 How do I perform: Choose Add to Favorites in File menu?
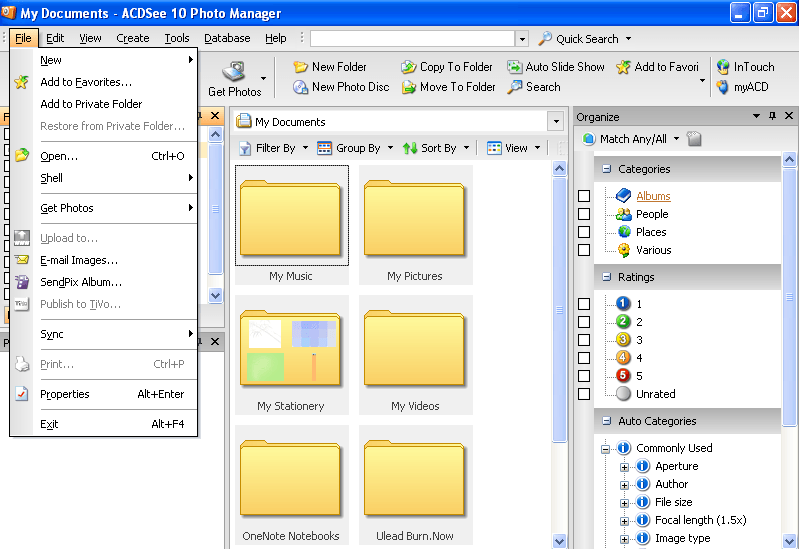click(103, 82)
